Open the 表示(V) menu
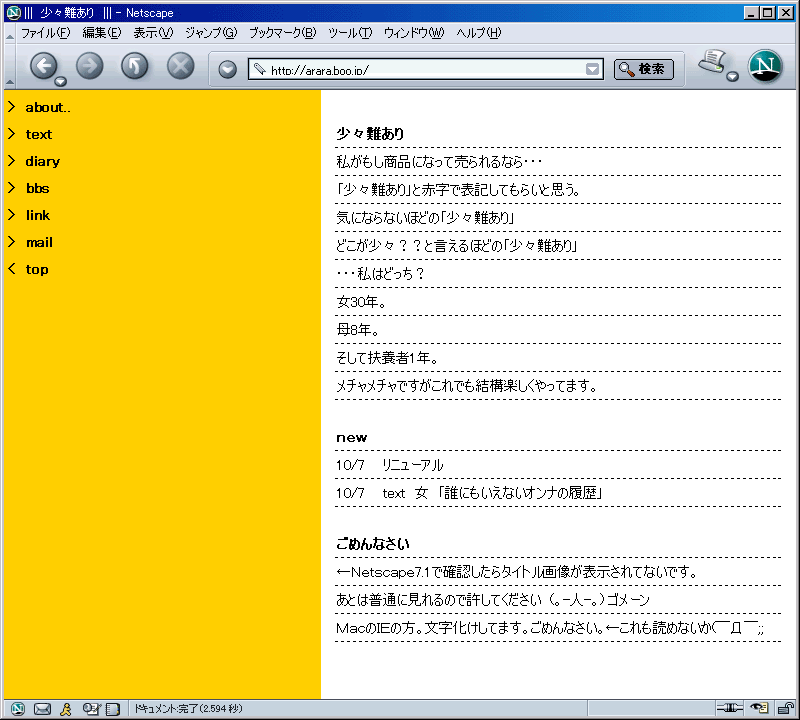The width and height of the screenshot is (800, 720). [153, 33]
